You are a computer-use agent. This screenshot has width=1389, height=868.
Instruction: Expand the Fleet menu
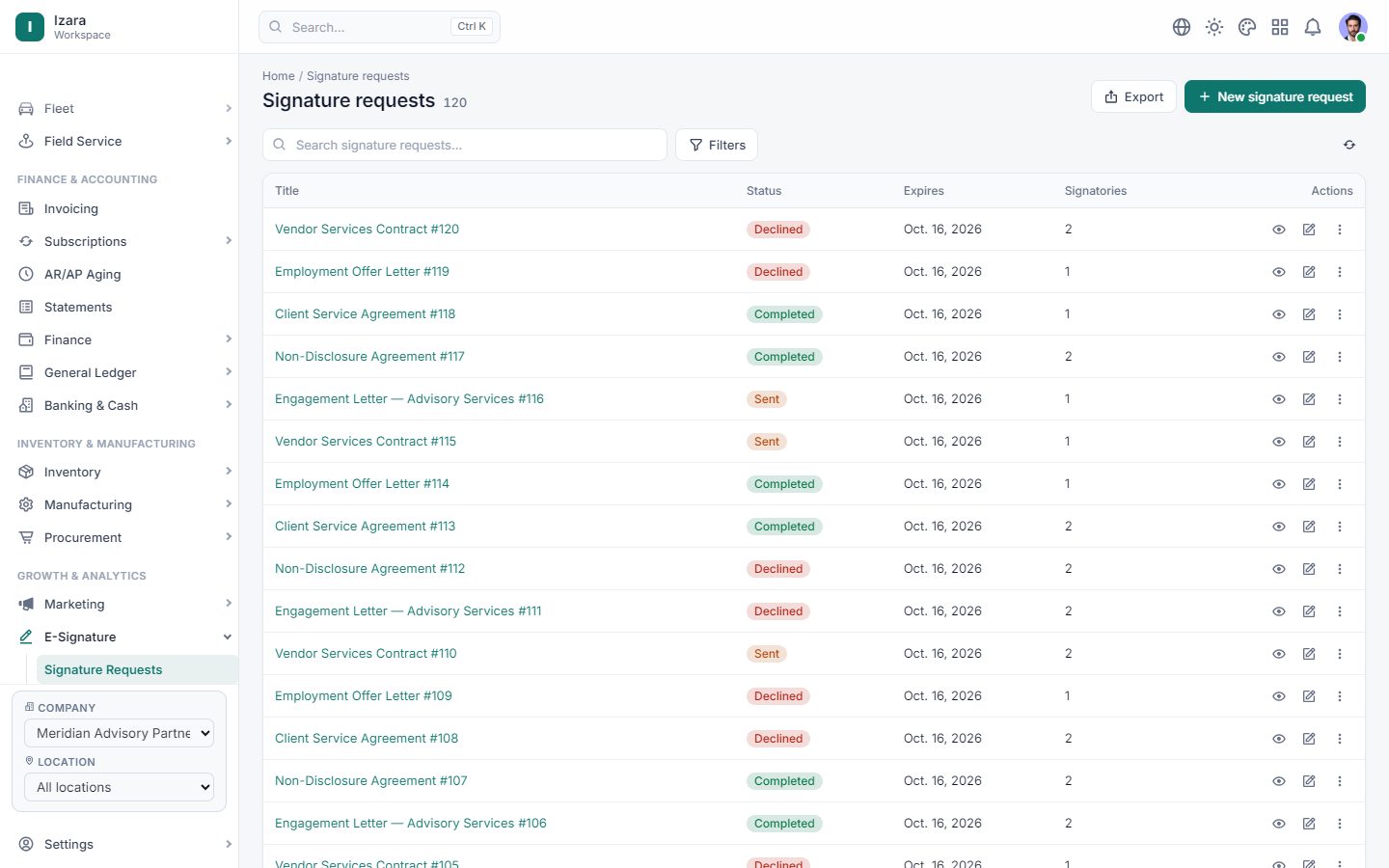pos(125,109)
